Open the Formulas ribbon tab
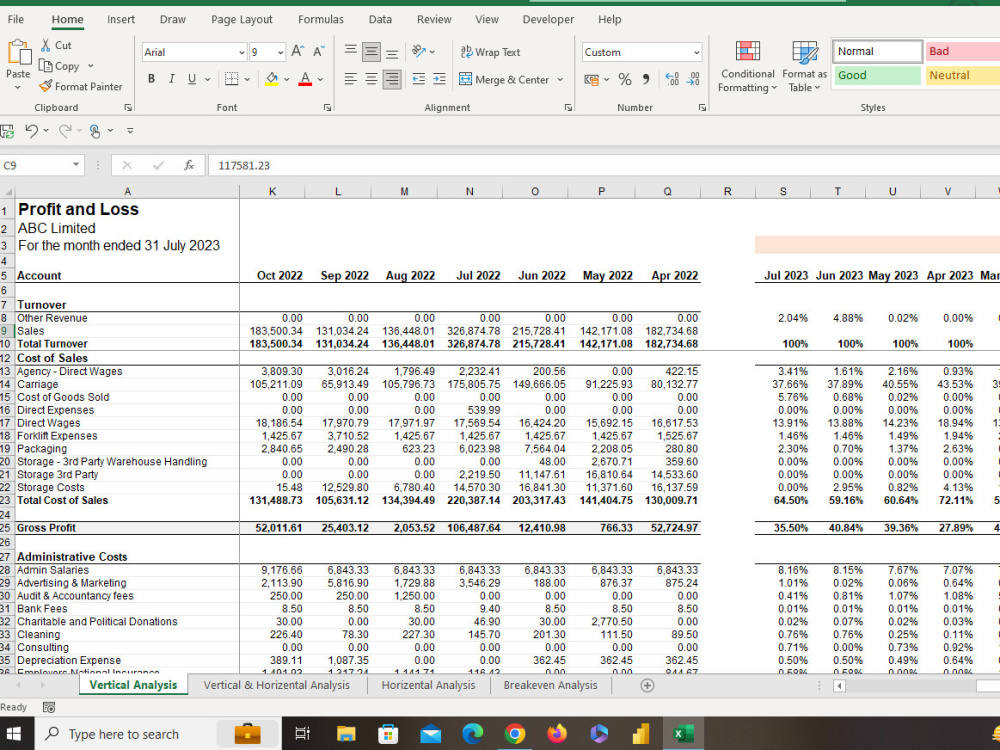Viewport: 1000px width, 750px height. [320, 19]
